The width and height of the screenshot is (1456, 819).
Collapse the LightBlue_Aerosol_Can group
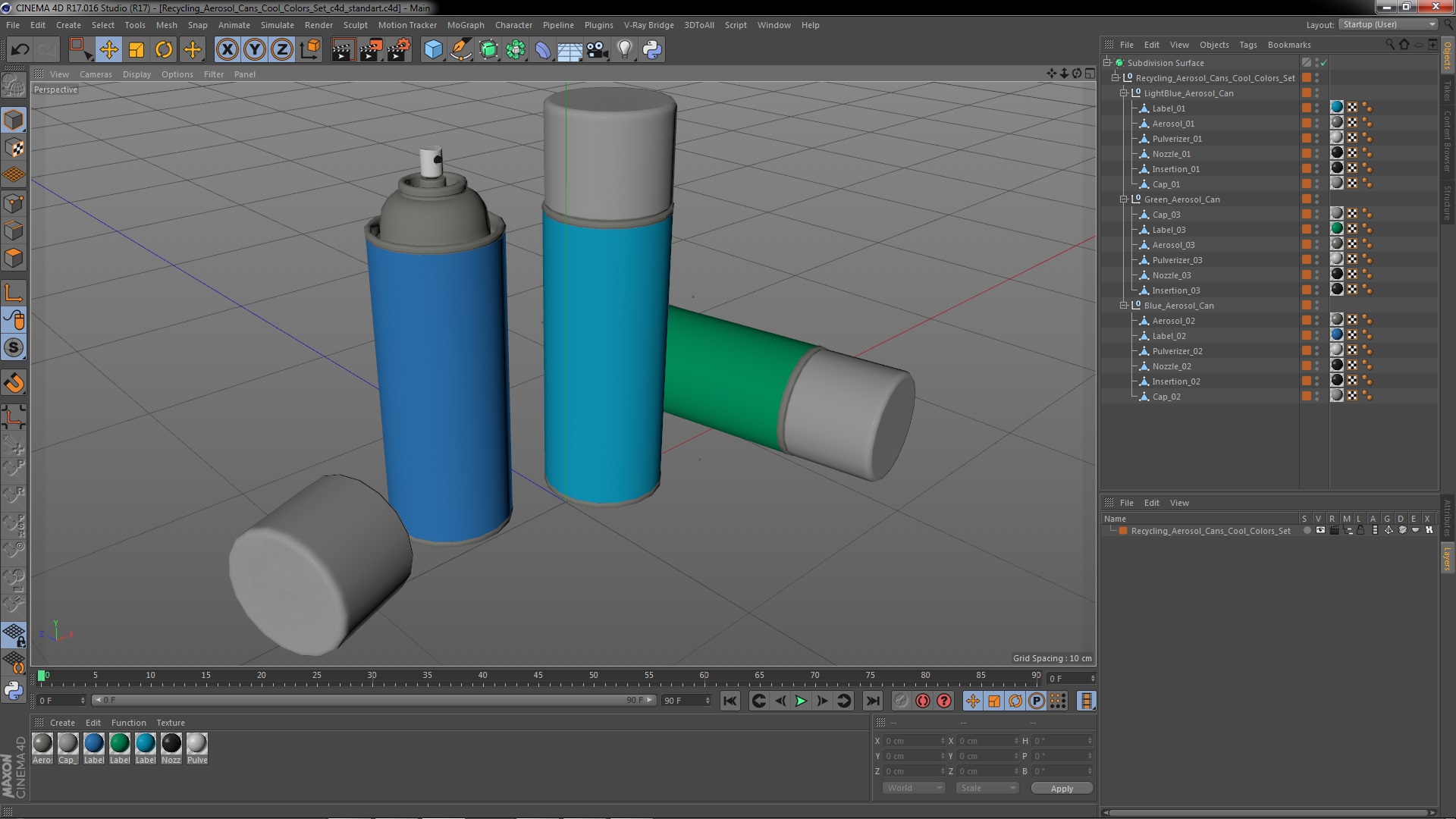1124,93
